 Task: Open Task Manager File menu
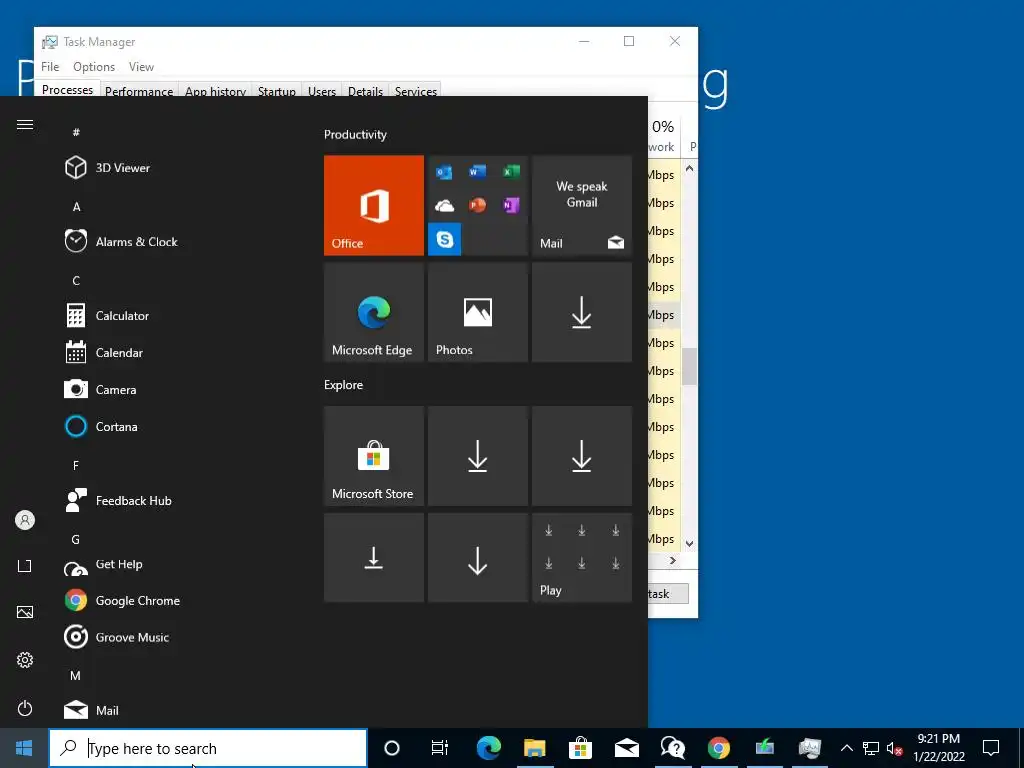(50, 67)
